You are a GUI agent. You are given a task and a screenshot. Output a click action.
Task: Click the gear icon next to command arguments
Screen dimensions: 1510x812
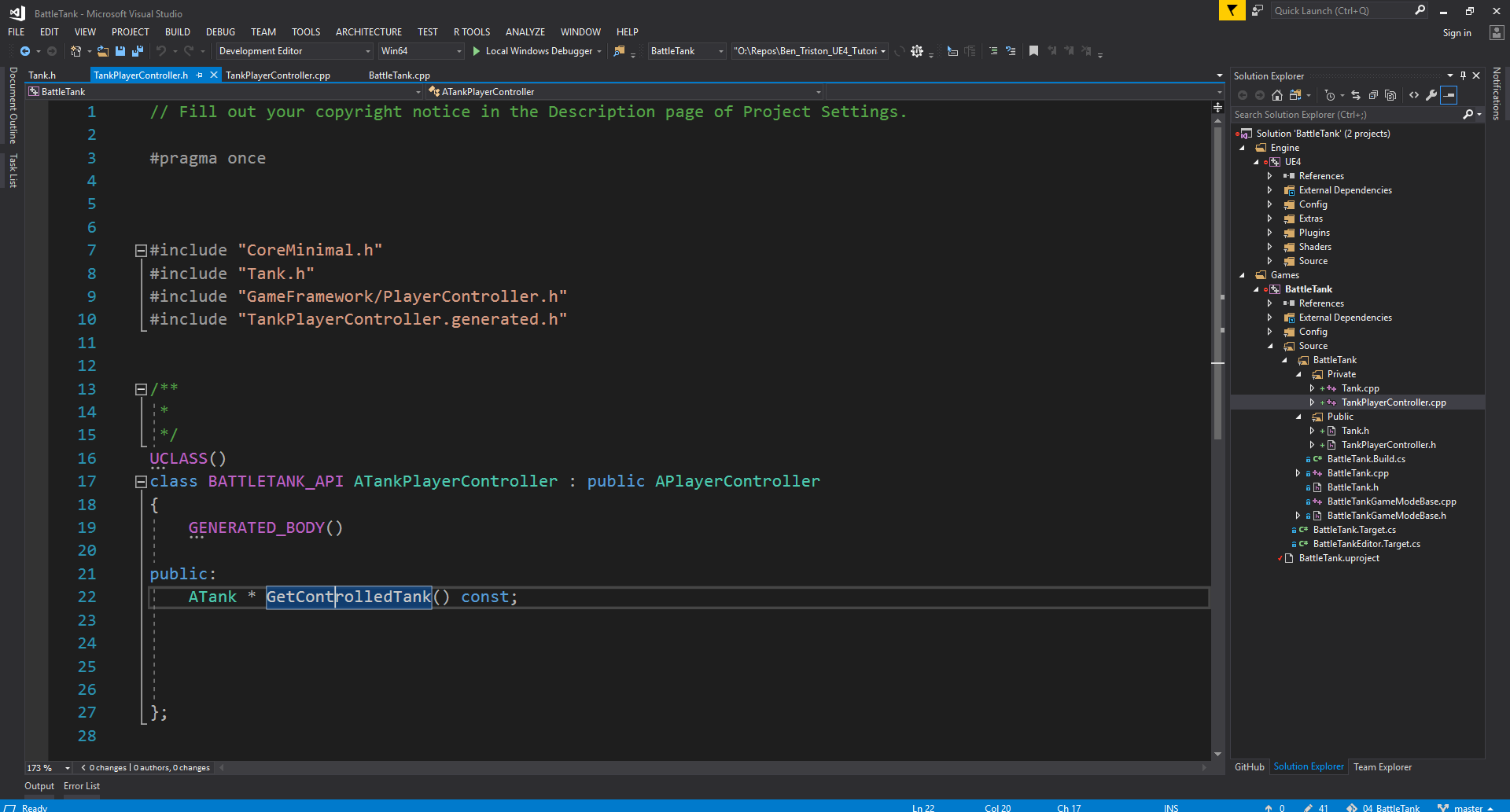[917, 51]
